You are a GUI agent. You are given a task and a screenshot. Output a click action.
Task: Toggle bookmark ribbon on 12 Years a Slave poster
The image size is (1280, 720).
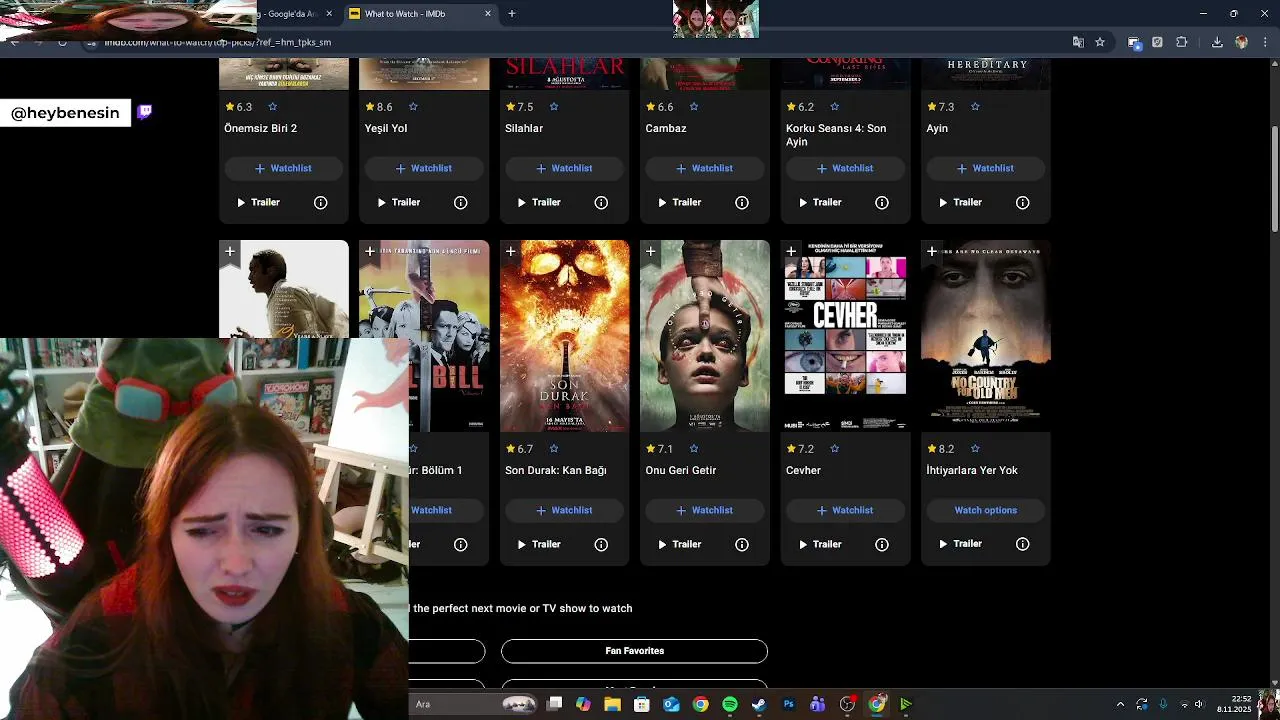(230, 252)
